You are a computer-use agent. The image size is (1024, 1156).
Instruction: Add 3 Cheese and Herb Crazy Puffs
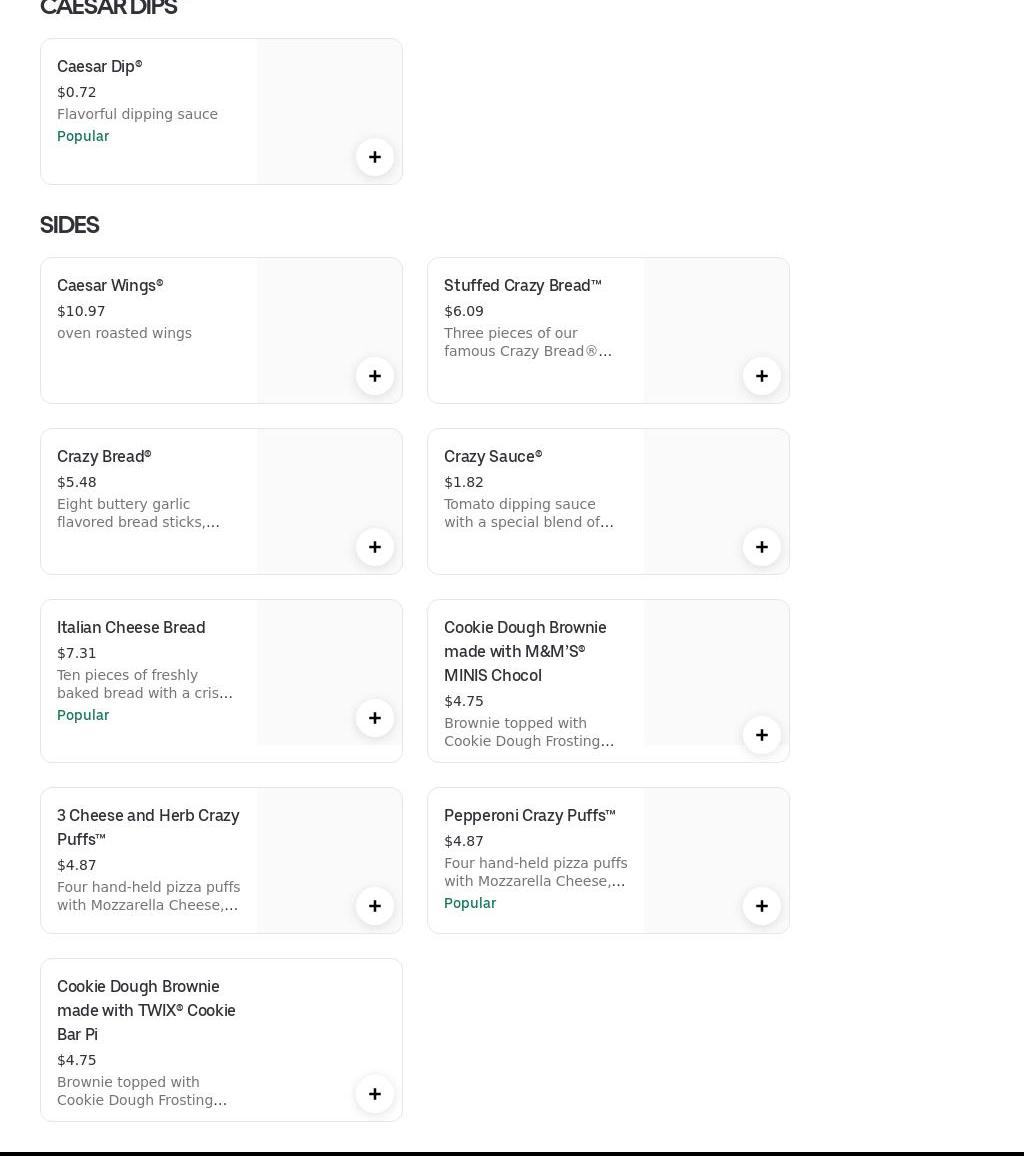point(375,906)
